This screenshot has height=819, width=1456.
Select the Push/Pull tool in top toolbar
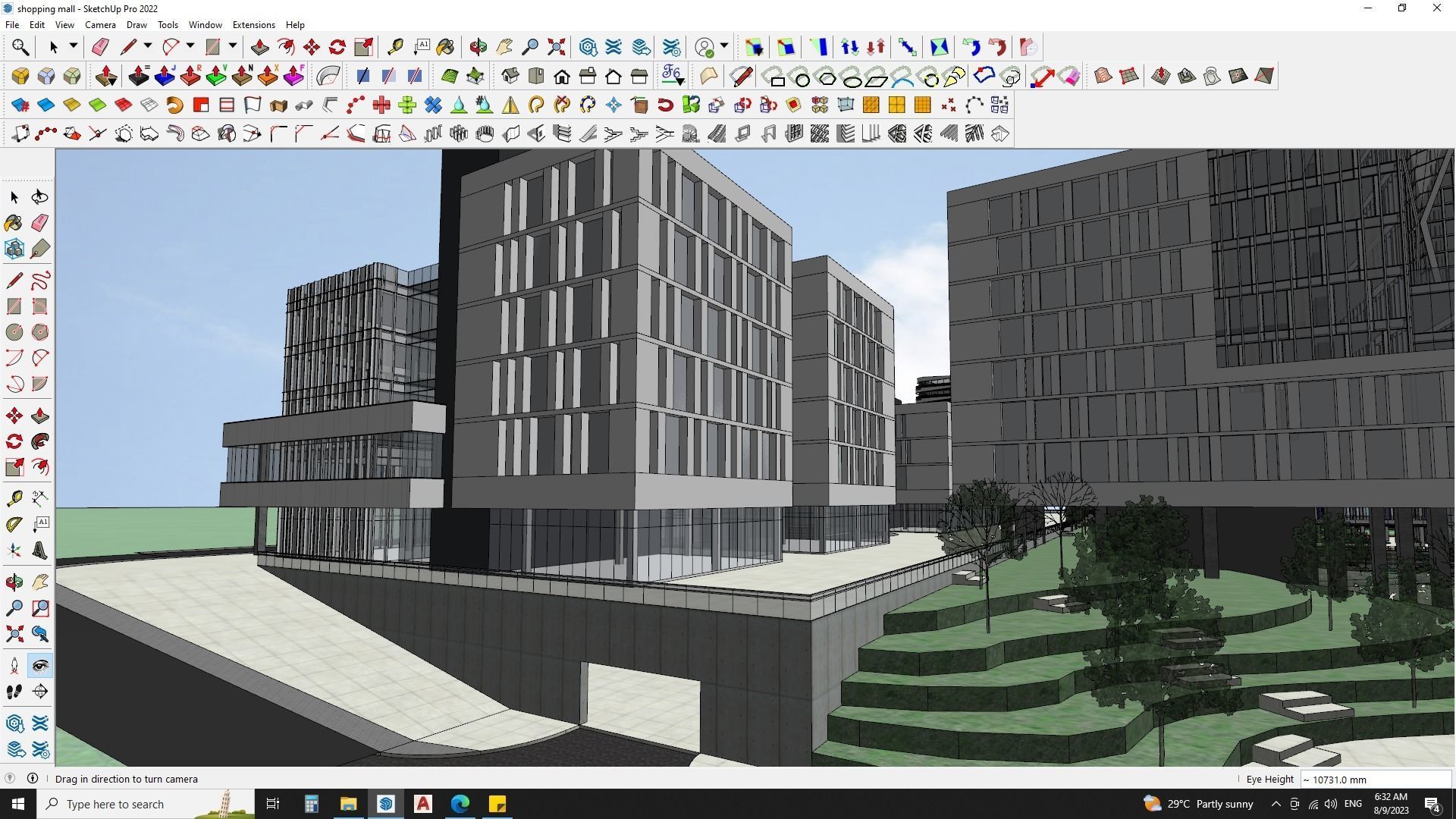pyautogui.click(x=259, y=47)
